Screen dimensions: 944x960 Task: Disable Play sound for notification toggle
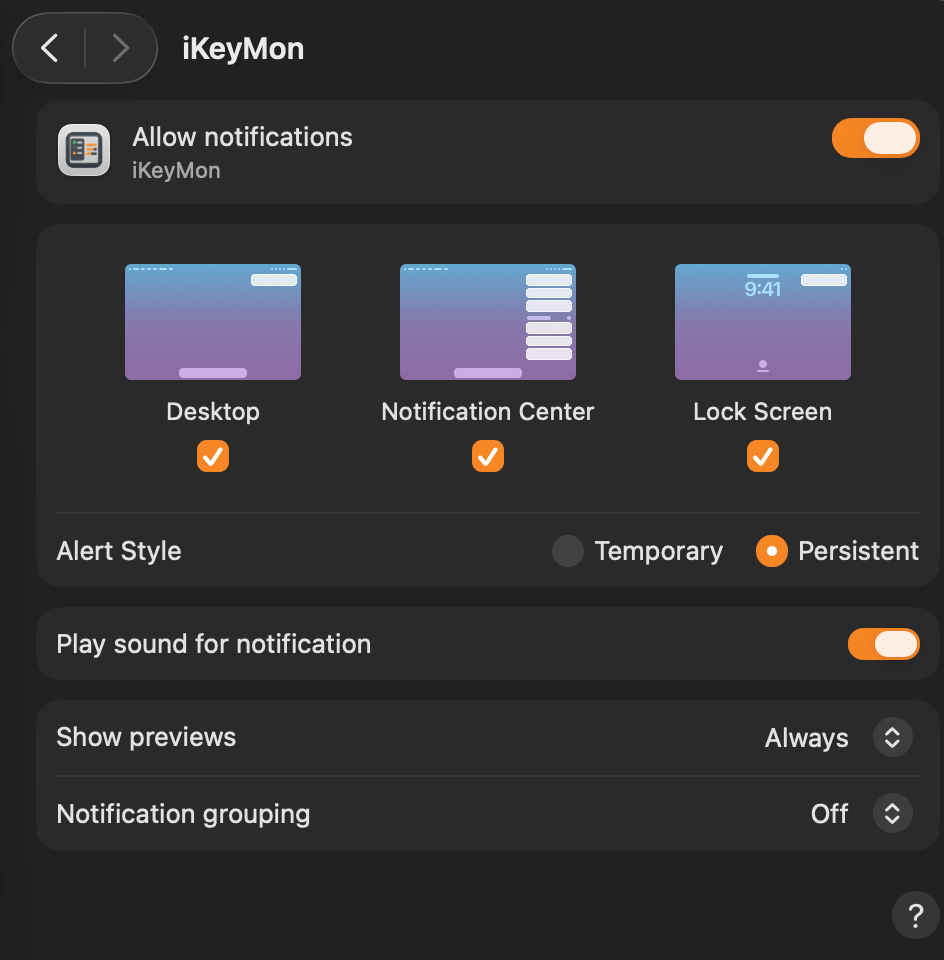[x=883, y=644]
